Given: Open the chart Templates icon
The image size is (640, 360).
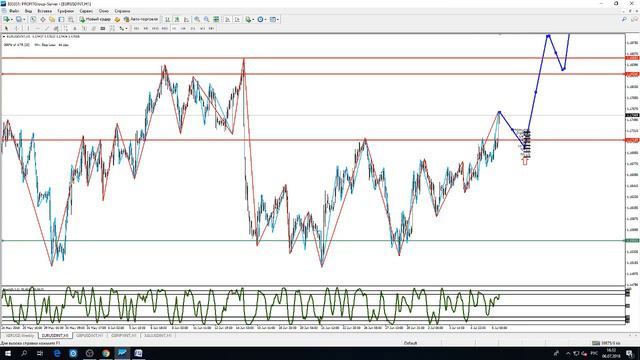Looking at the screenshot, I should click(x=273, y=19).
